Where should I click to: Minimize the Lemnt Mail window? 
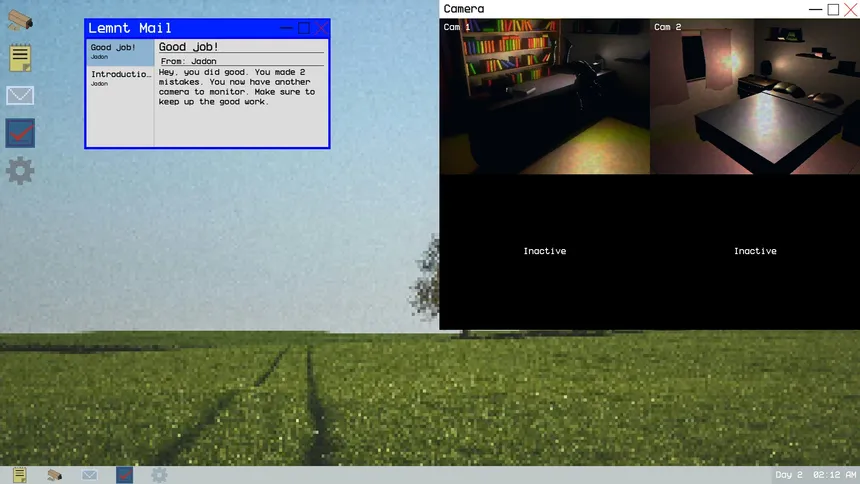287,29
